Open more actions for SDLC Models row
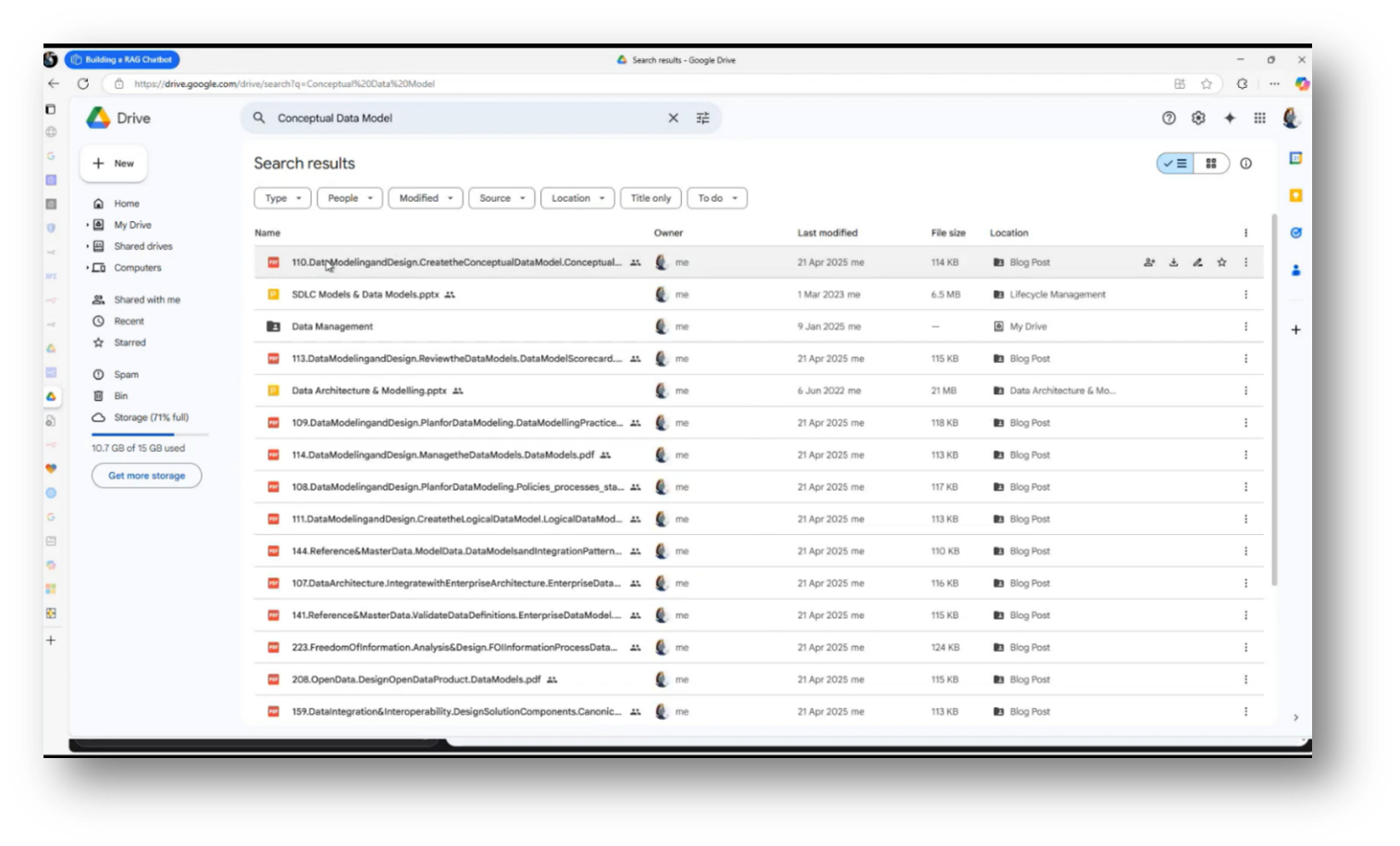The width and height of the screenshot is (1400, 846). point(1245,294)
